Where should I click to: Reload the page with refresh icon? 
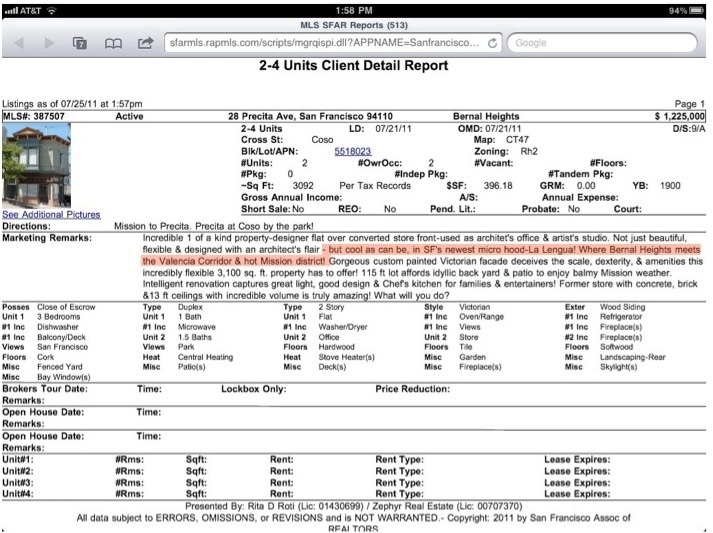491,44
